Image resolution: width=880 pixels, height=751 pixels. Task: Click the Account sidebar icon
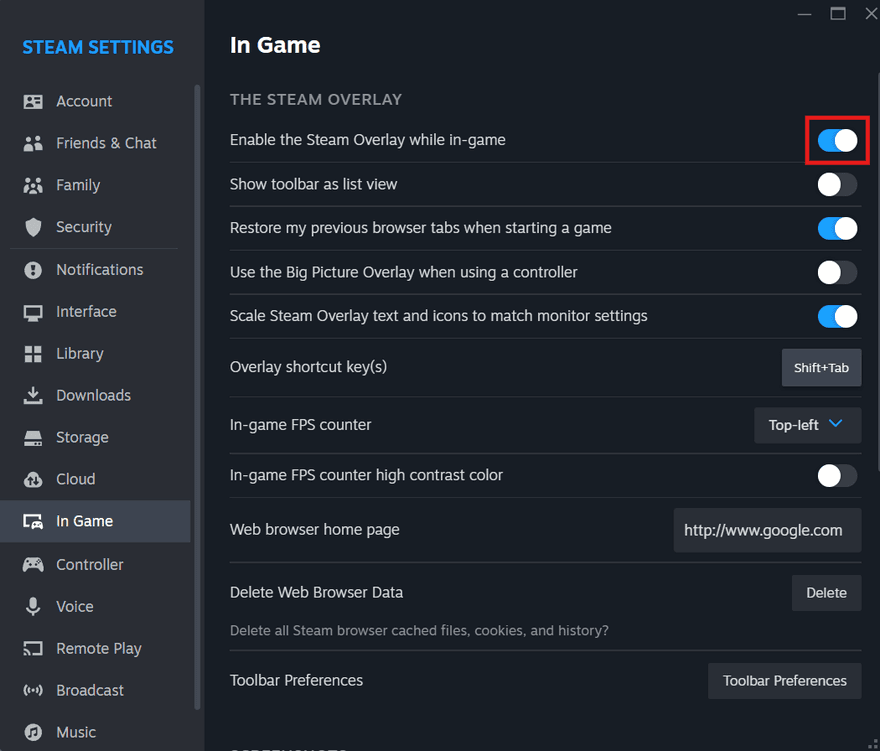[31, 101]
